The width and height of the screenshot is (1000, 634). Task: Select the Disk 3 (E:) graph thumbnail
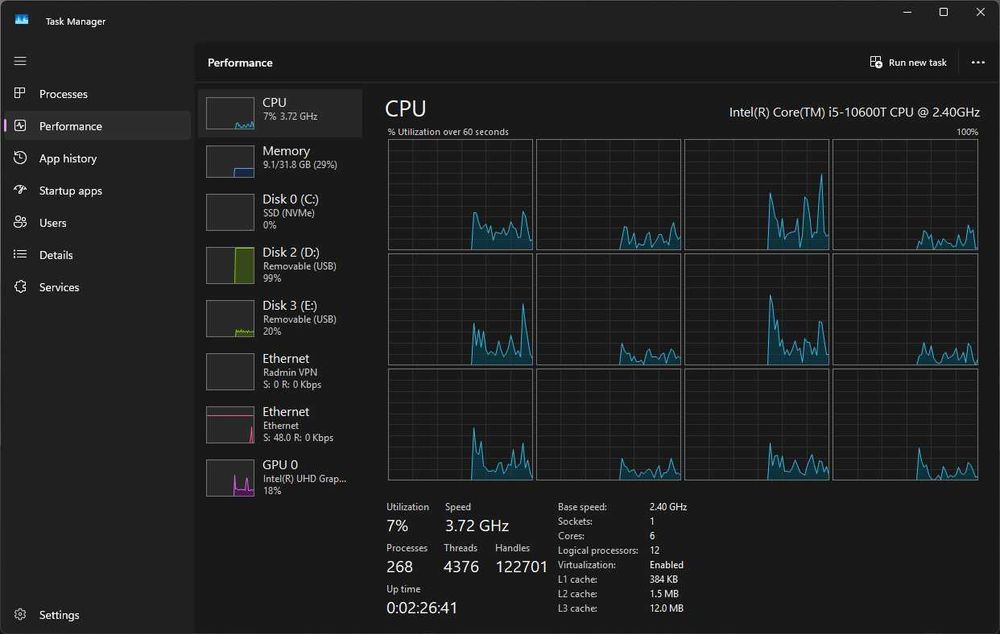[230, 319]
